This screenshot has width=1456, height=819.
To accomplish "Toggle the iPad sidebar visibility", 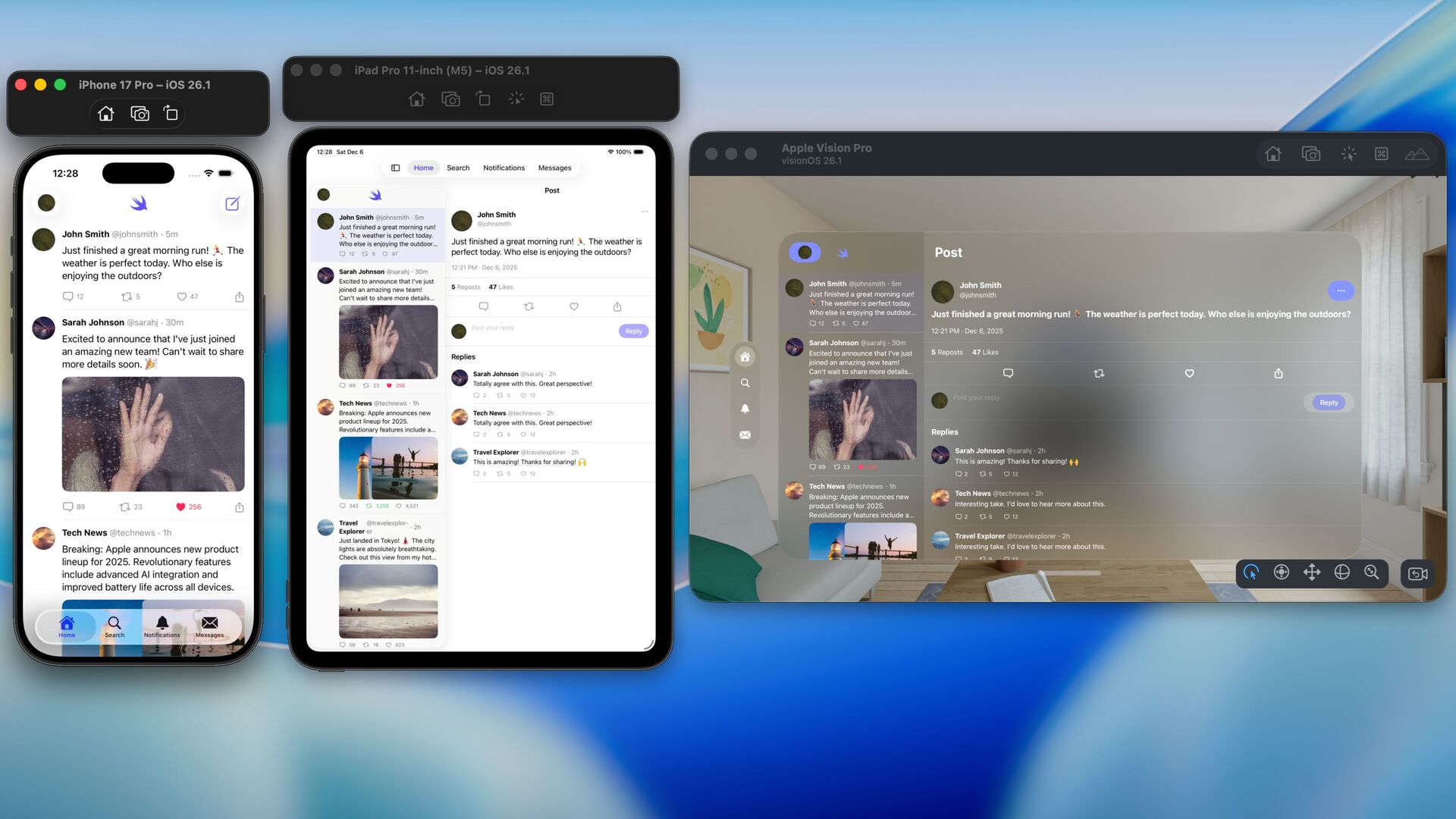I will (395, 168).
